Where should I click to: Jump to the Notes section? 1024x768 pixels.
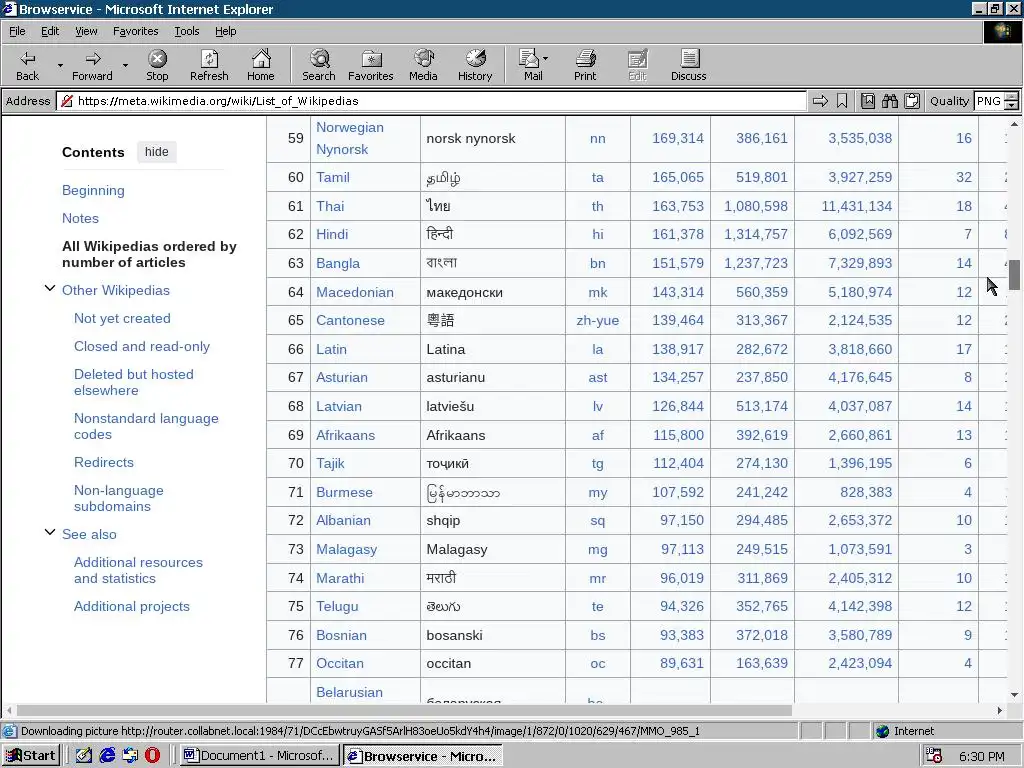click(x=80, y=218)
